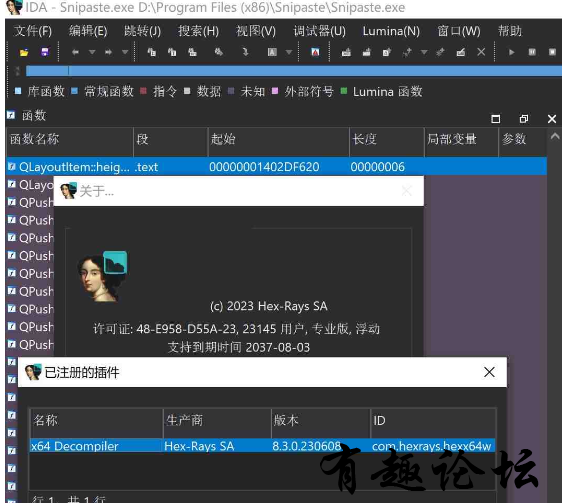
Task: Start debugger with the play icon
Action: pos(511,52)
